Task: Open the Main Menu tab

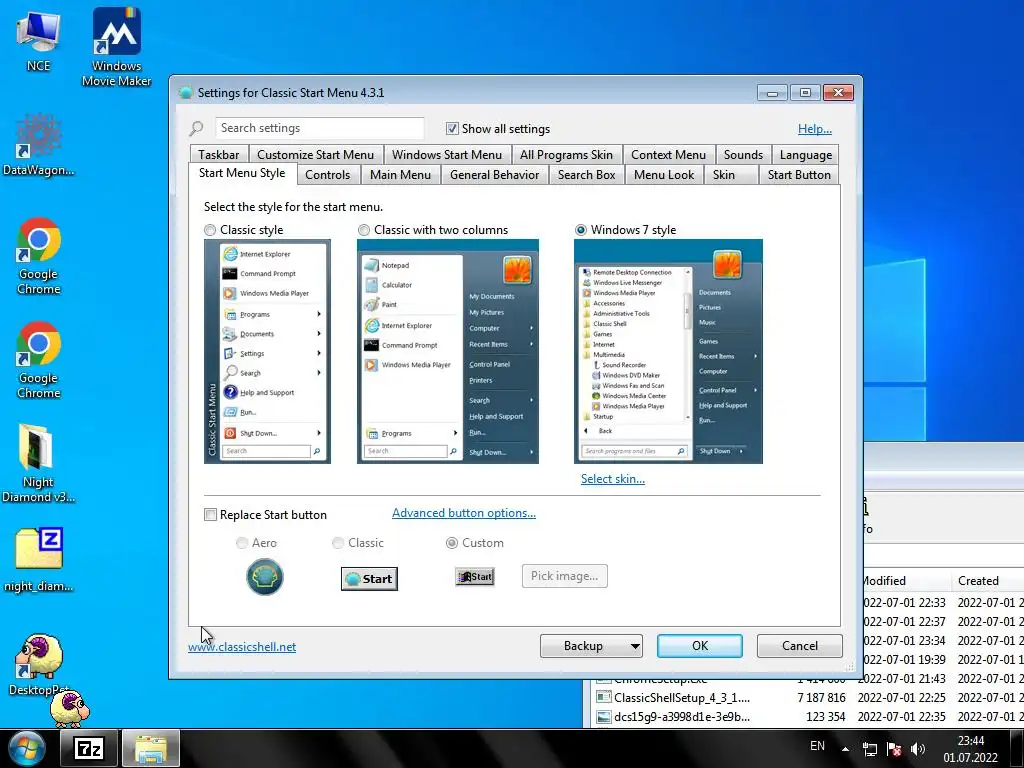Action: point(400,175)
